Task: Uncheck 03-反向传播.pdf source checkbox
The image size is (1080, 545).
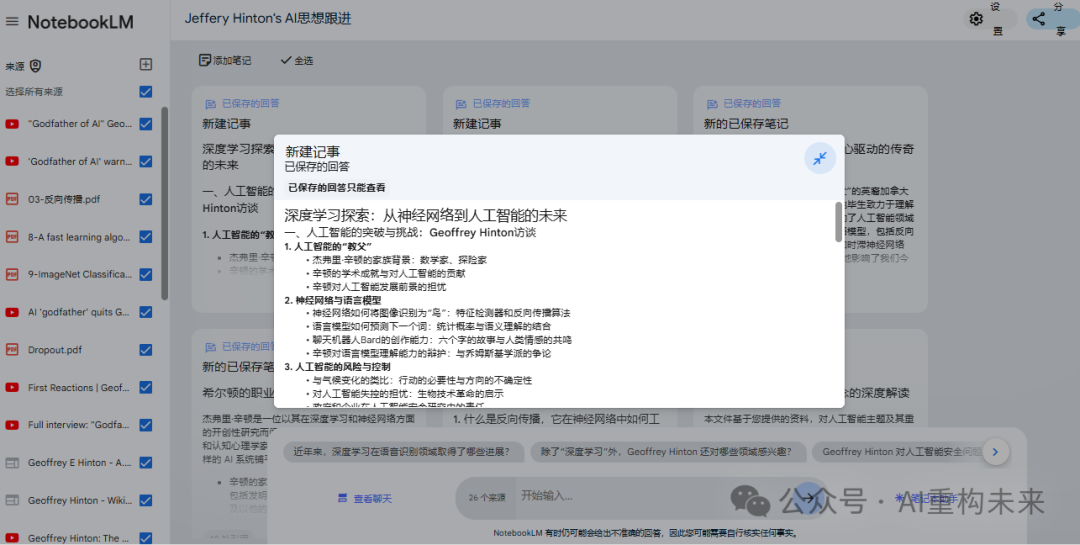Action: [x=145, y=199]
